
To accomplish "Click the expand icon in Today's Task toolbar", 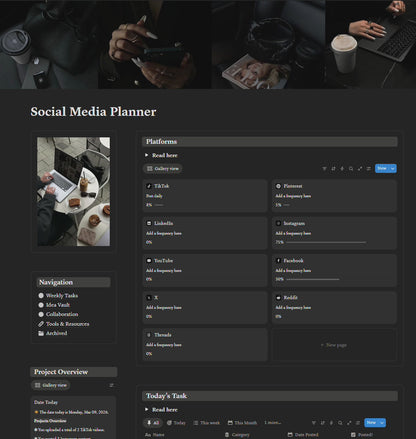I will (x=349, y=423).
